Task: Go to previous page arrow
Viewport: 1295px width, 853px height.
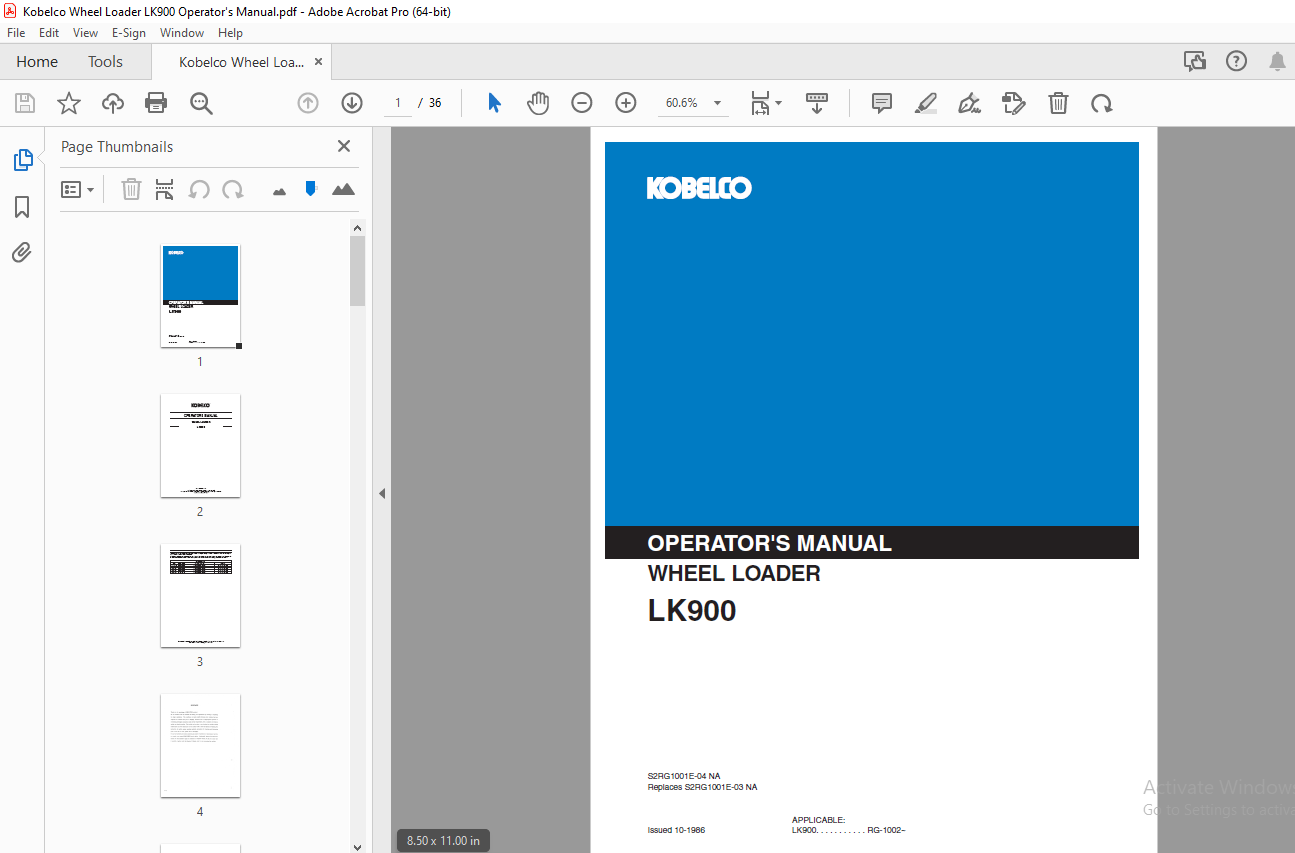Action: tap(308, 103)
